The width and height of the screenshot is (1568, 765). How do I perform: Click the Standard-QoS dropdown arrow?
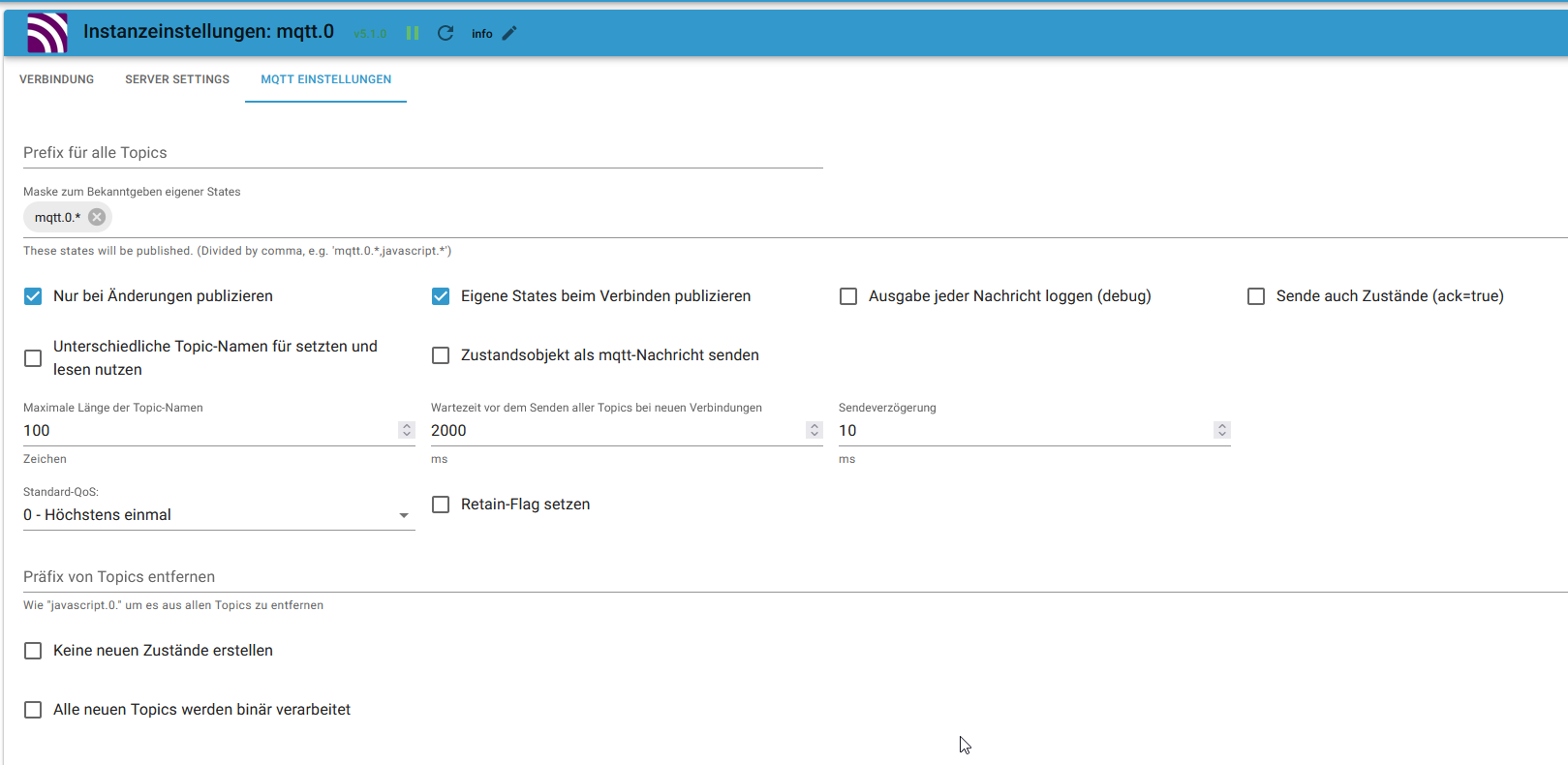coord(404,515)
